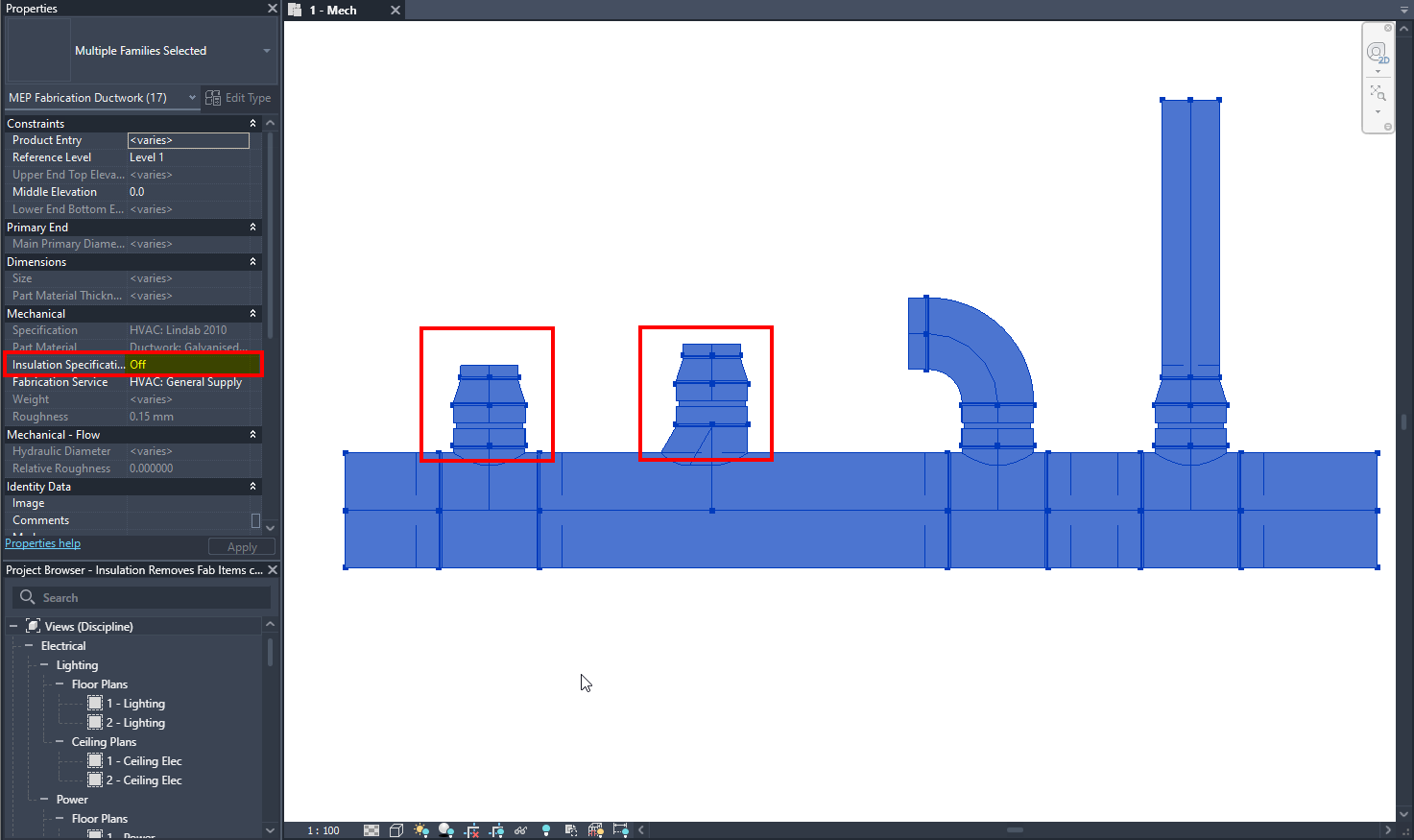Open the zoom options arrow in navigation bar

point(1378,112)
